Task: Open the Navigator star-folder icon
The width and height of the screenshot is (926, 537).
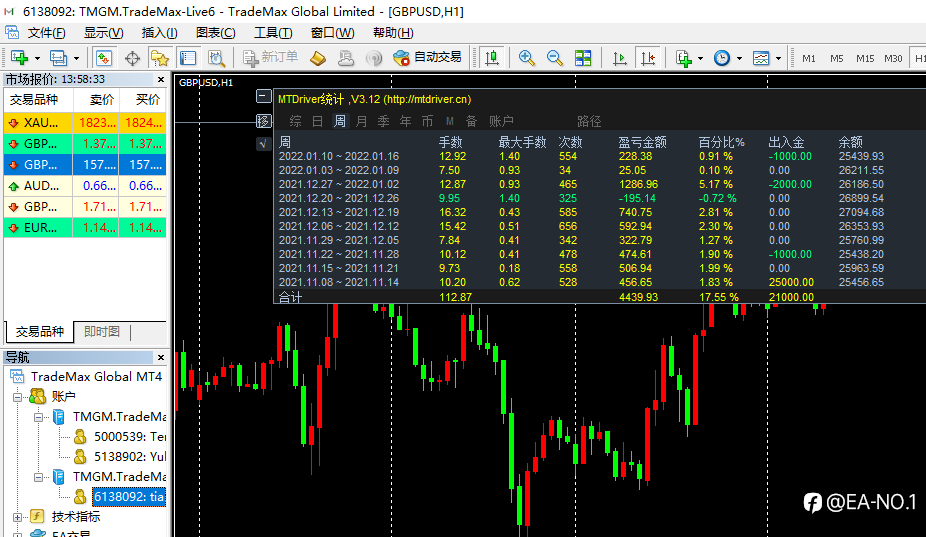Action: click(x=159, y=58)
